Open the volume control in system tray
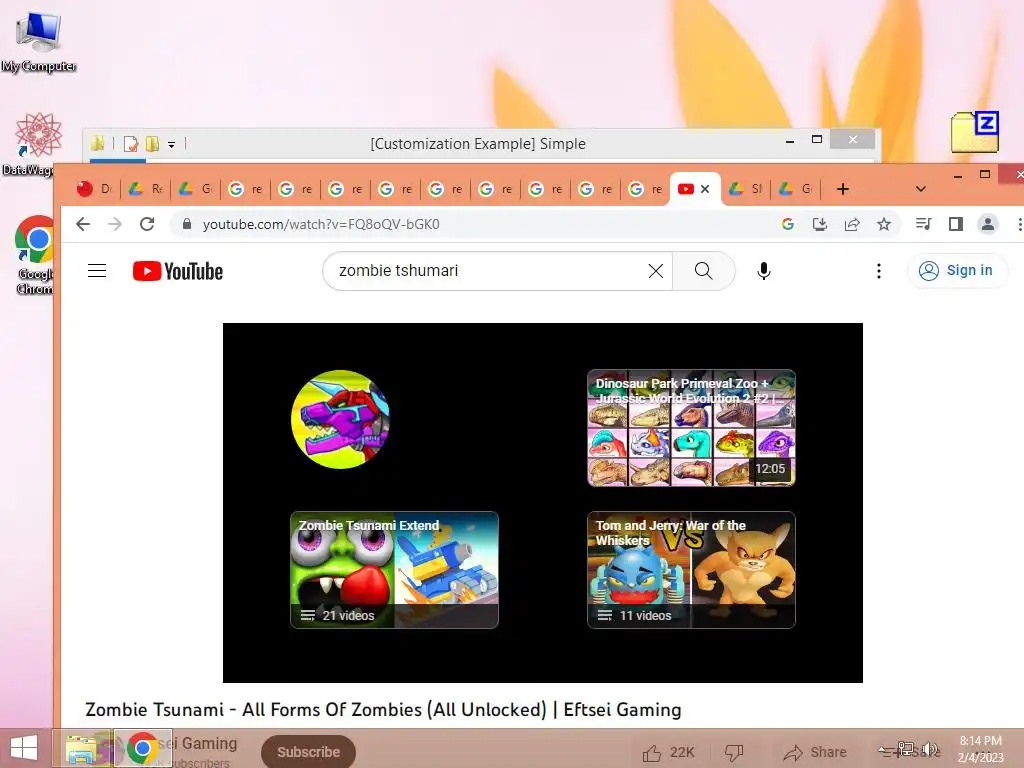The height and width of the screenshot is (768, 1024). 930,749
